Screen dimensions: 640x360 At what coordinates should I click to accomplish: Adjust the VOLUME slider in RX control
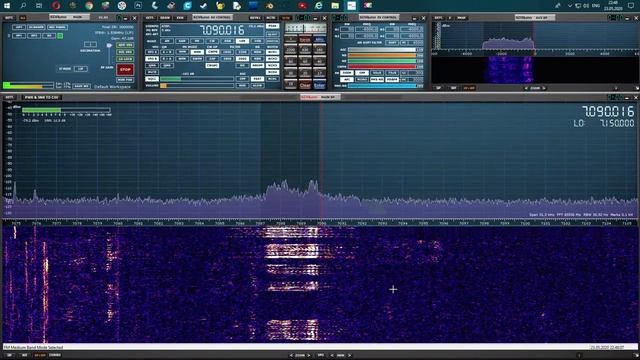pos(197,85)
